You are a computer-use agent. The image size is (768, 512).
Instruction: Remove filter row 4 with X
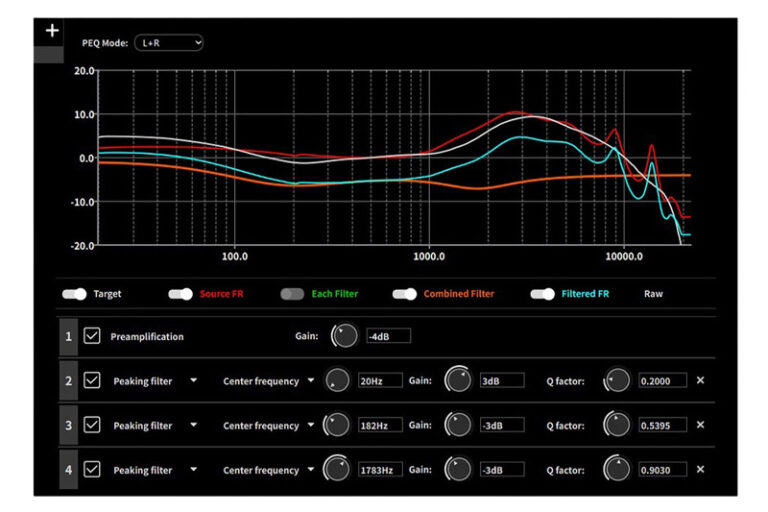(700, 469)
